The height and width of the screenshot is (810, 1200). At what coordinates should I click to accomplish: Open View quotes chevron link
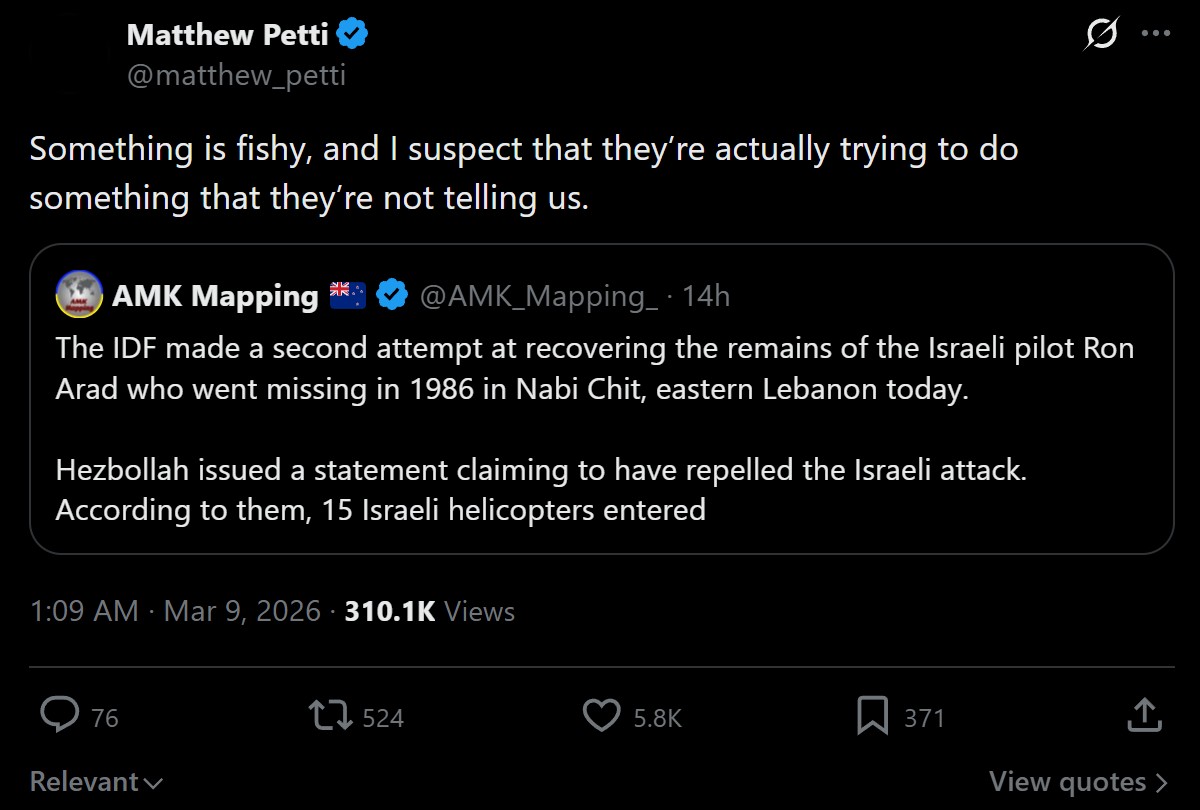click(x=1079, y=781)
